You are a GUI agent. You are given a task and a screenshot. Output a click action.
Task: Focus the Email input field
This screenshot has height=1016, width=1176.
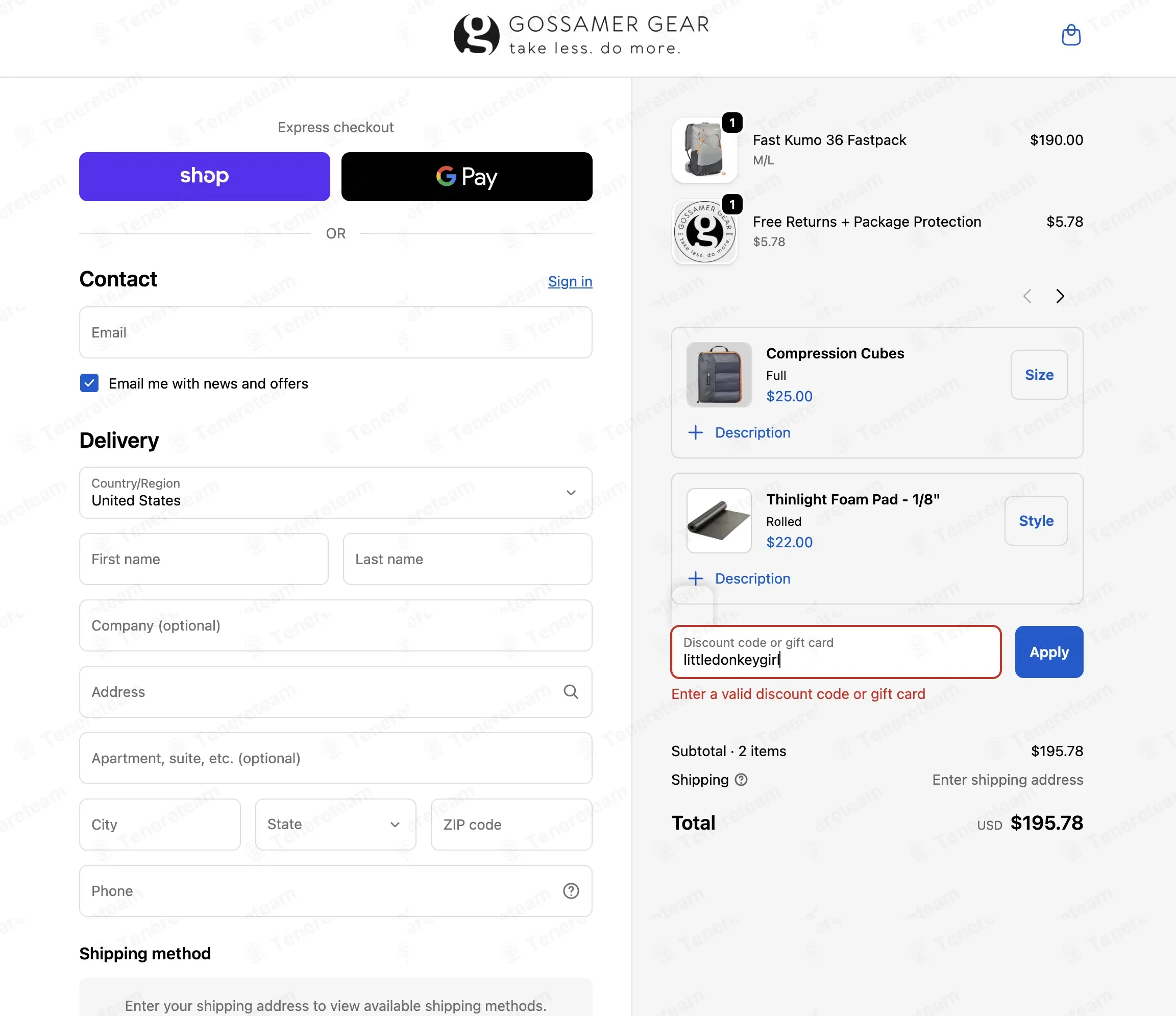335,332
